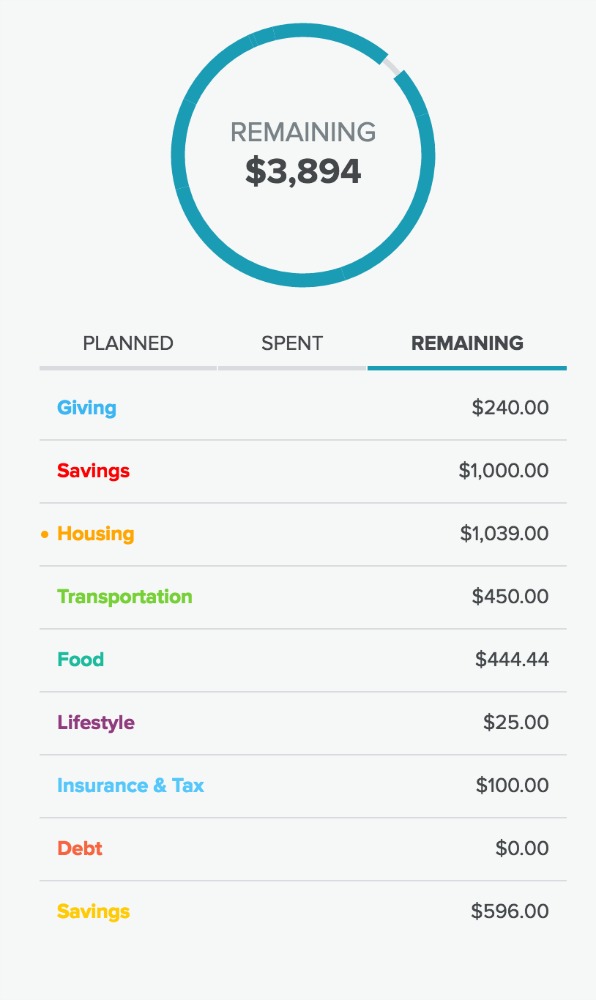596x1000 pixels.
Task: Select the Housing budget category
Action: [x=96, y=534]
